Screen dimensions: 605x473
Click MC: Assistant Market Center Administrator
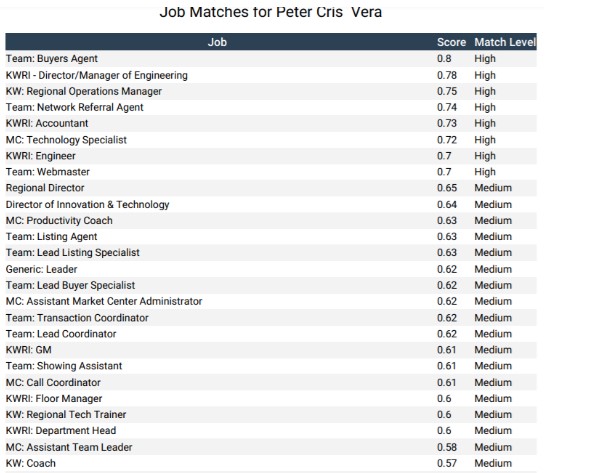click(104, 301)
